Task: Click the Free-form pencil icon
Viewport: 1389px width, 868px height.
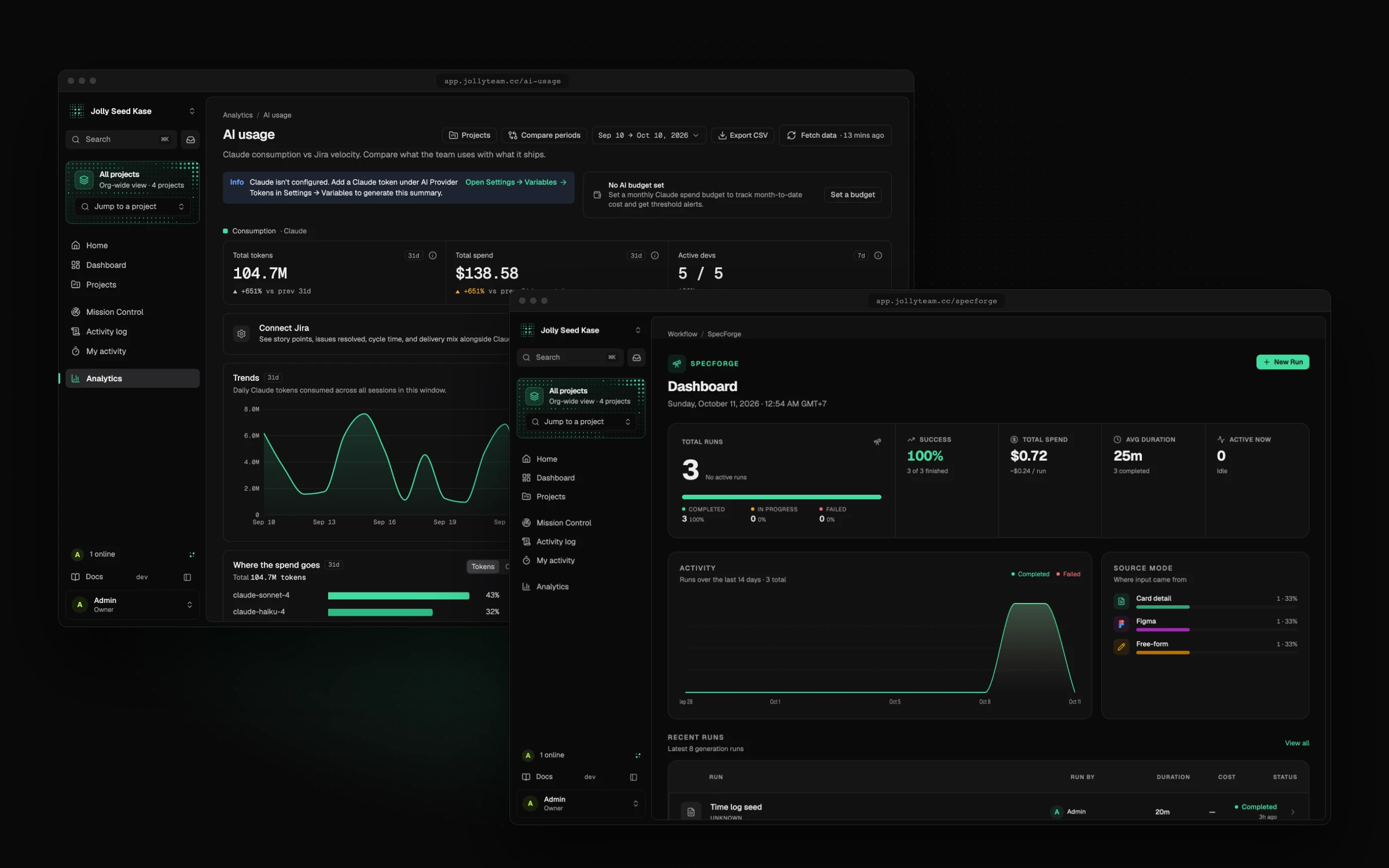Action: coord(1121,646)
